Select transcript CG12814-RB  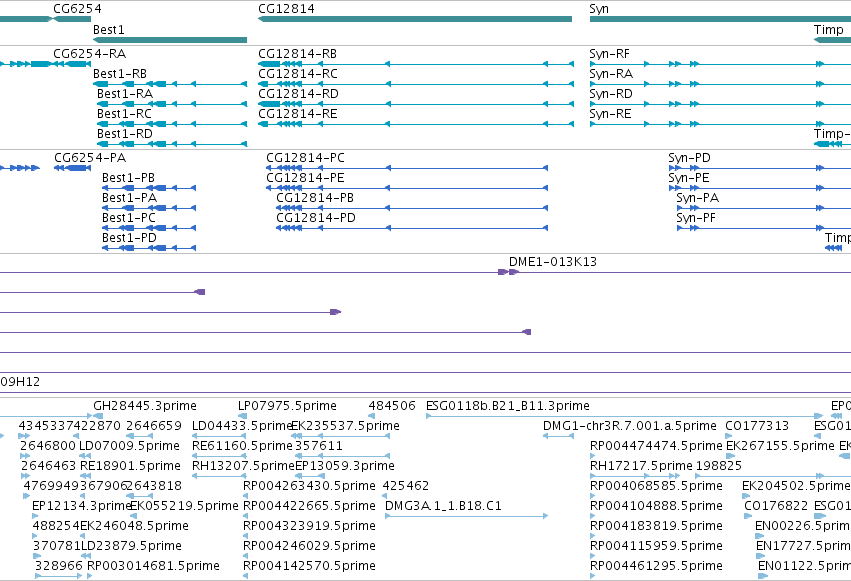click(416, 64)
